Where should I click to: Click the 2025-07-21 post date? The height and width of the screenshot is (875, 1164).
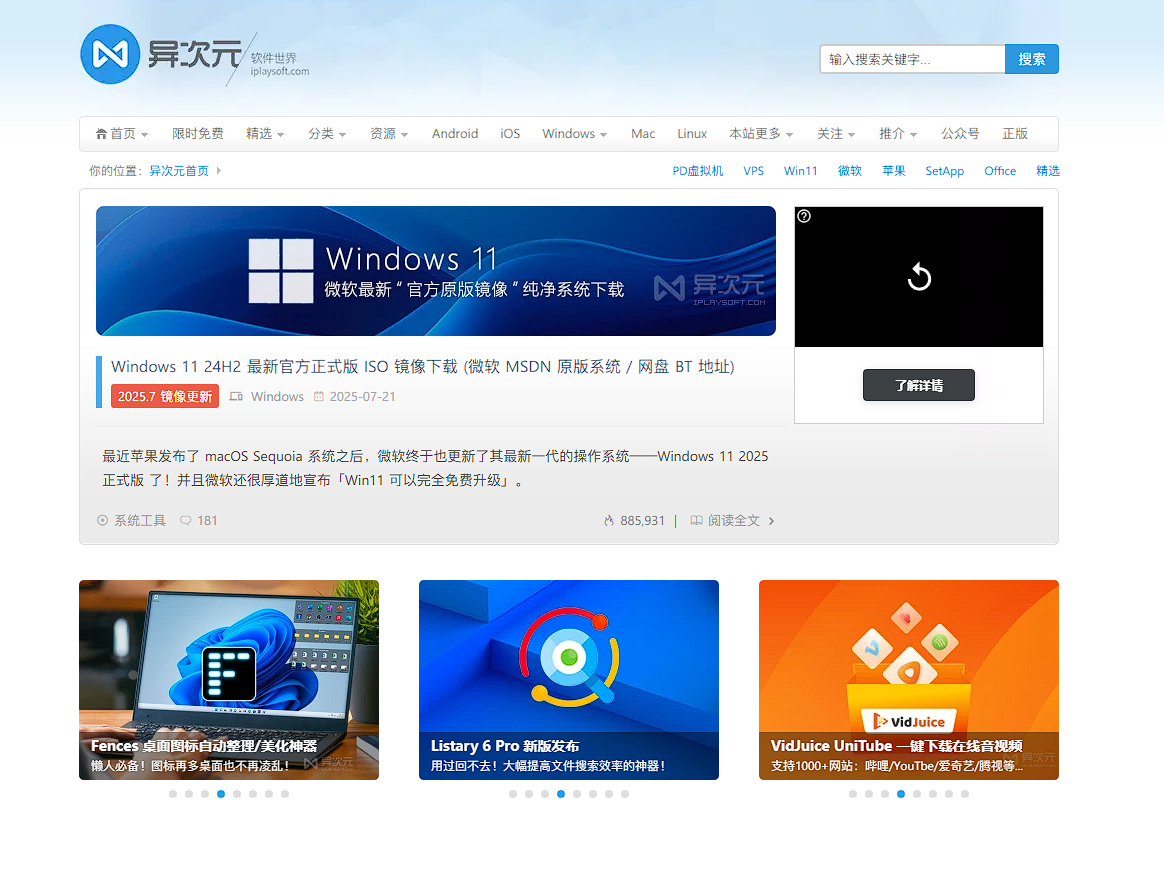(x=362, y=396)
